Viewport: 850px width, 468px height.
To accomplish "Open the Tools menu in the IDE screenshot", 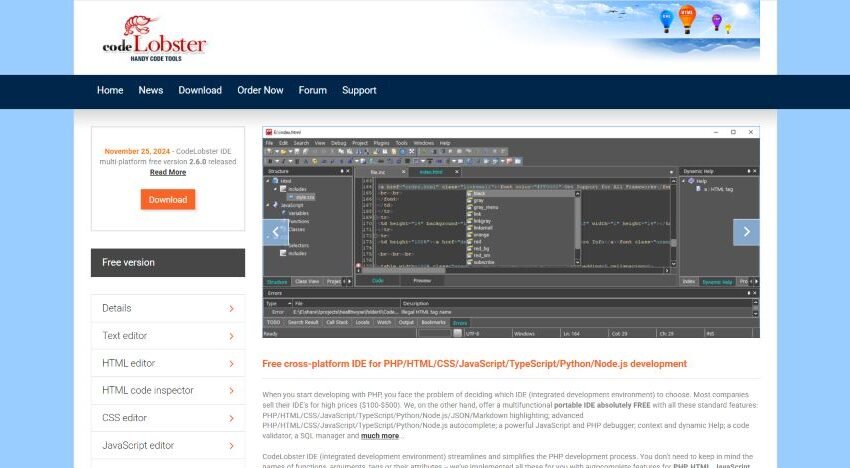I will pos(401,143).
